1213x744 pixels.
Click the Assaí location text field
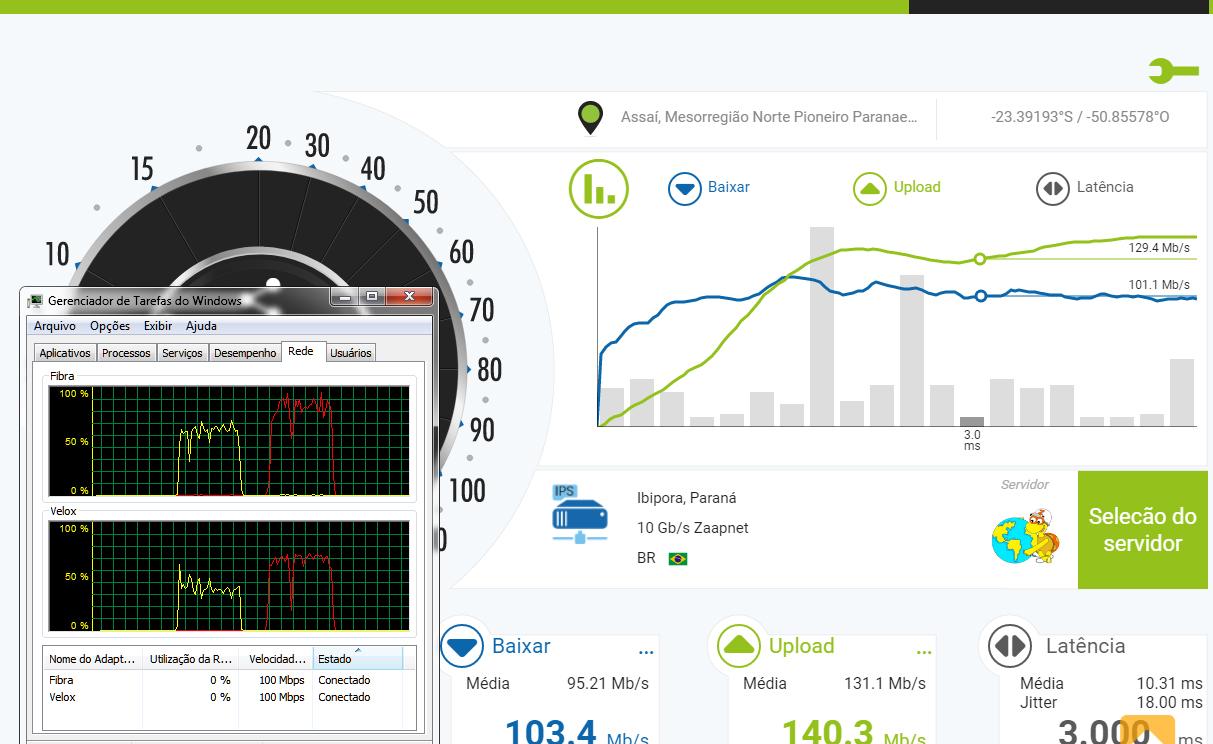point(769,117)
